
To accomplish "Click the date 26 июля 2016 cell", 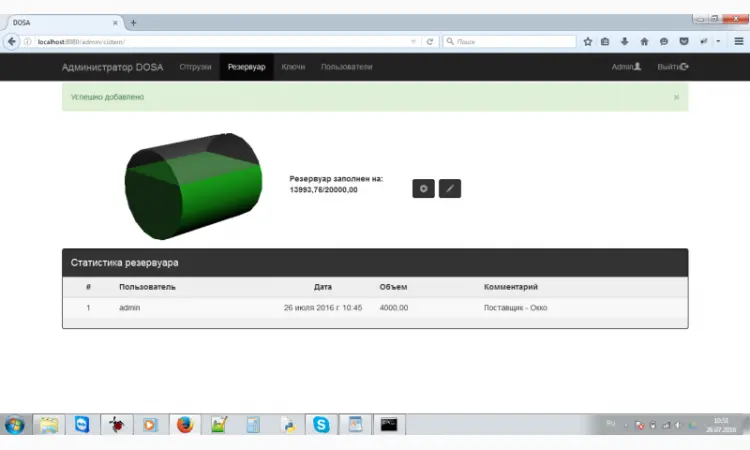I will tap(323, 307).
